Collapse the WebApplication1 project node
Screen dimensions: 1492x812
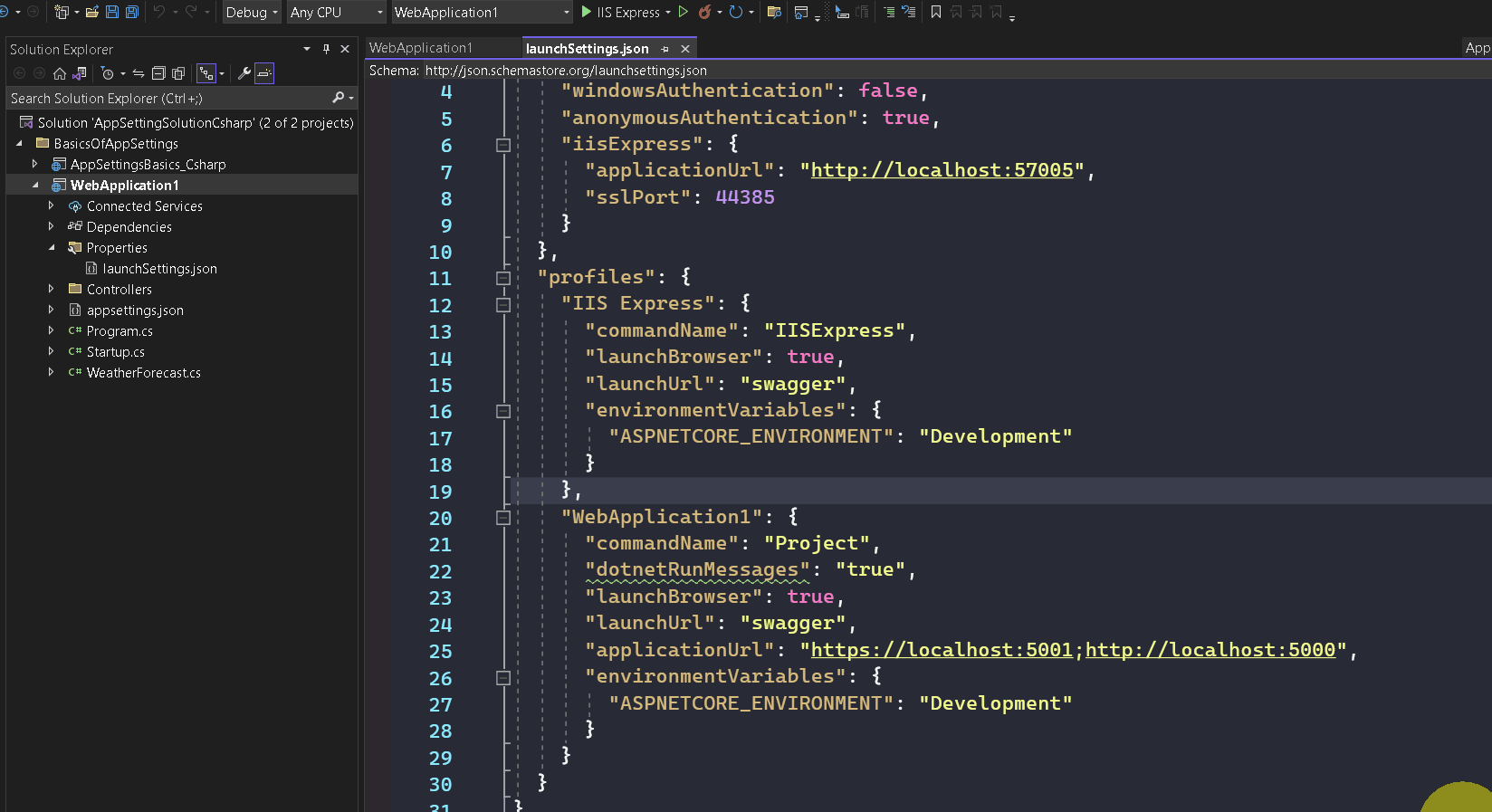click(x=35, y=185)
